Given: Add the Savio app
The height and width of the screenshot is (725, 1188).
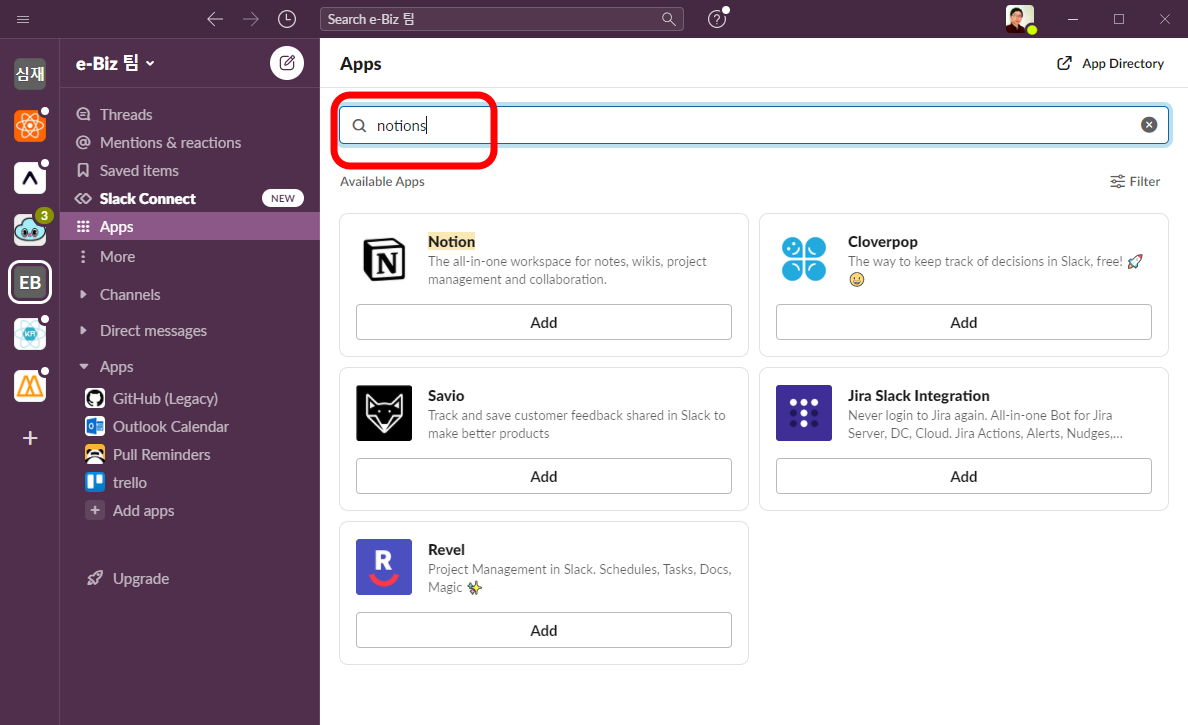Looking at the screenshot, I should [x=543, y=476].
